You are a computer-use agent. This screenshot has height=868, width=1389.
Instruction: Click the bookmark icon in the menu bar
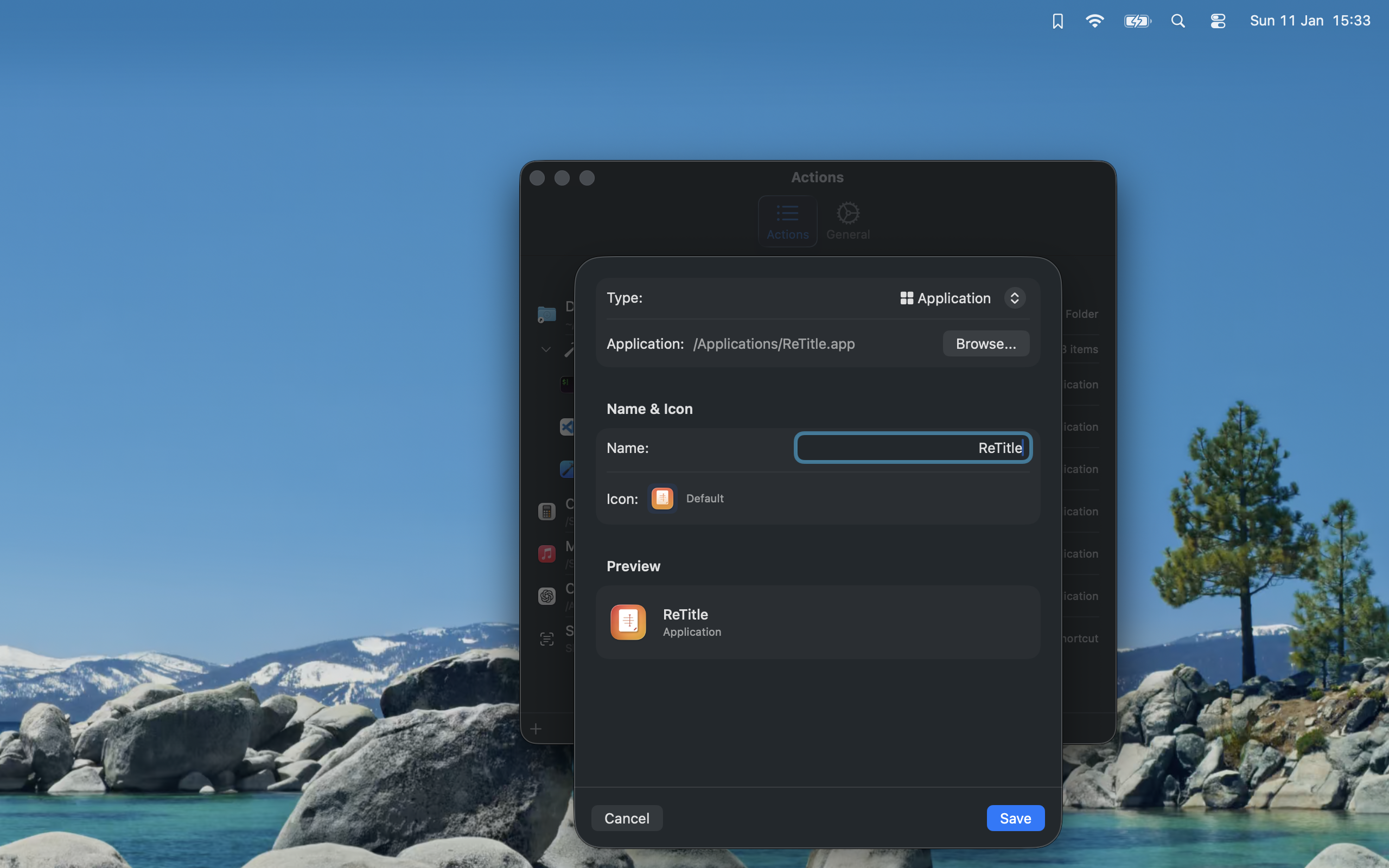click(1057, 21)
